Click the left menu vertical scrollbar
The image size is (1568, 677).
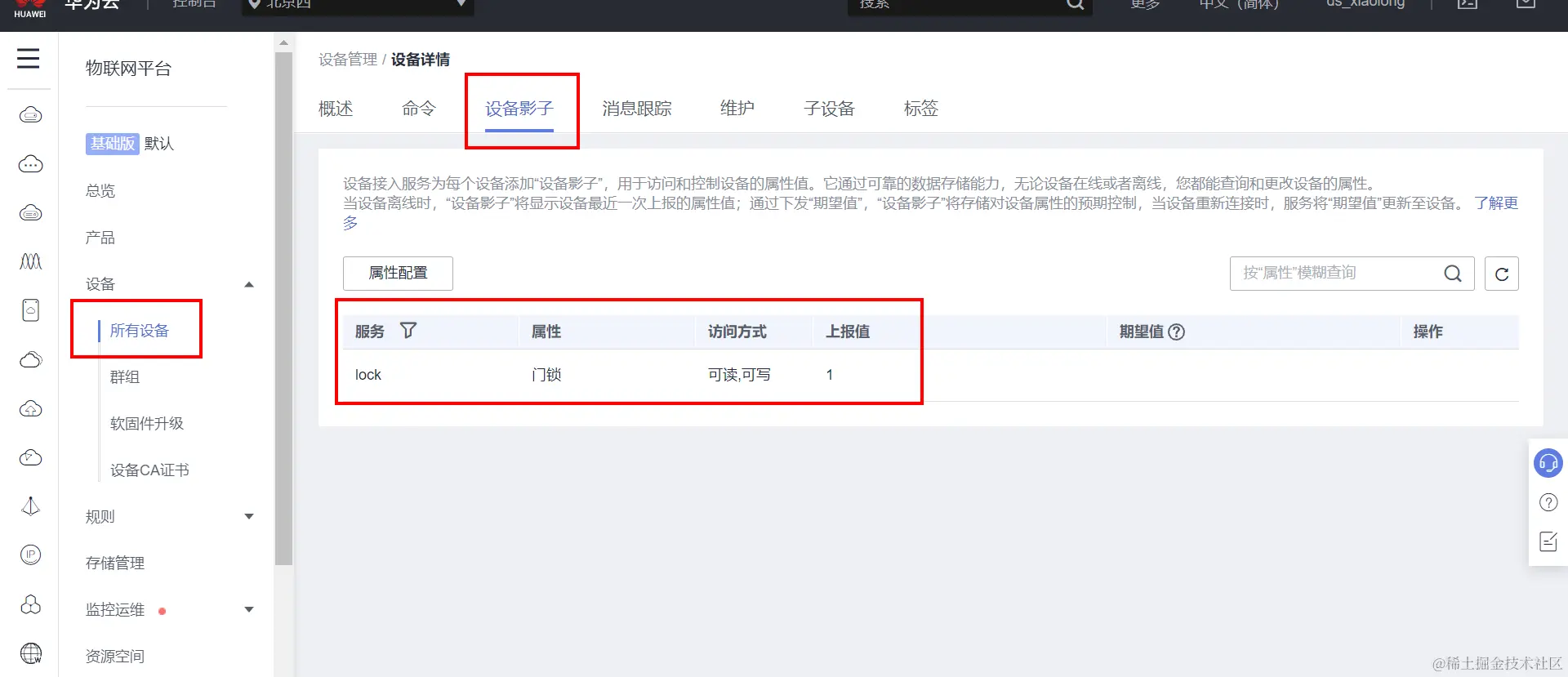[283, 309]
